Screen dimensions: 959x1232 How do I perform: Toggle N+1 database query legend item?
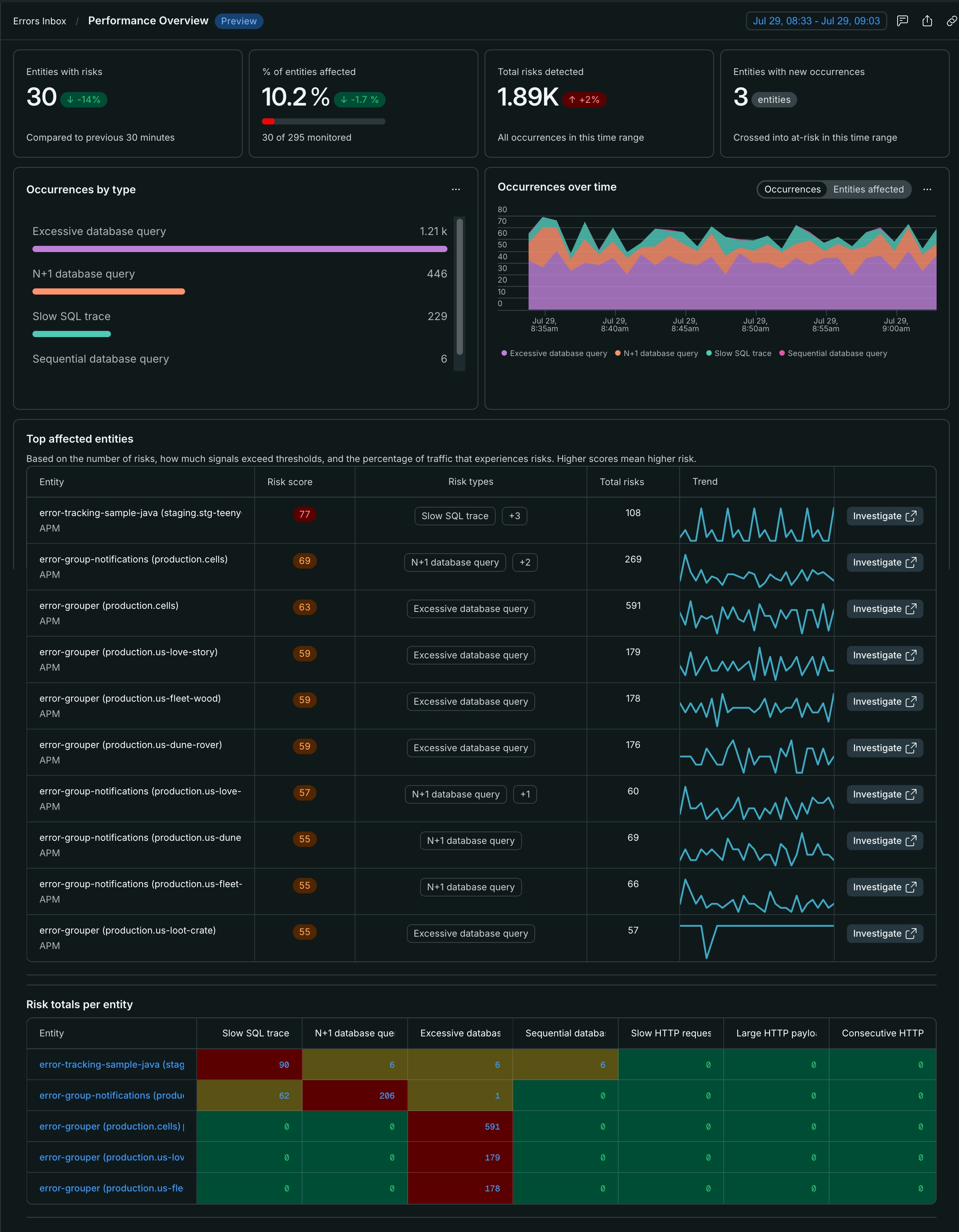click(x=656, y=353)
